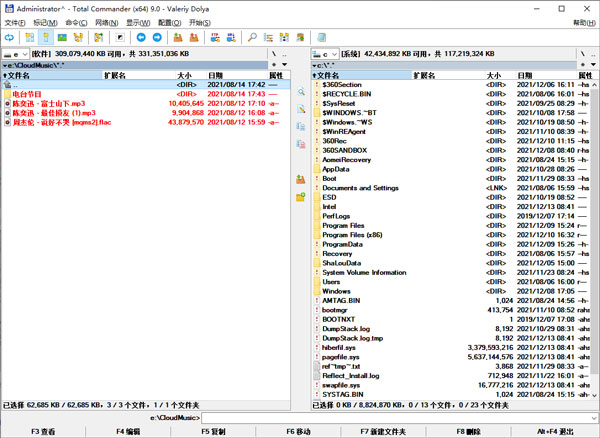Click the pack files toolbar icon
Image resolution: width=600 pixels, height=438 pixels.
[178, 37]
